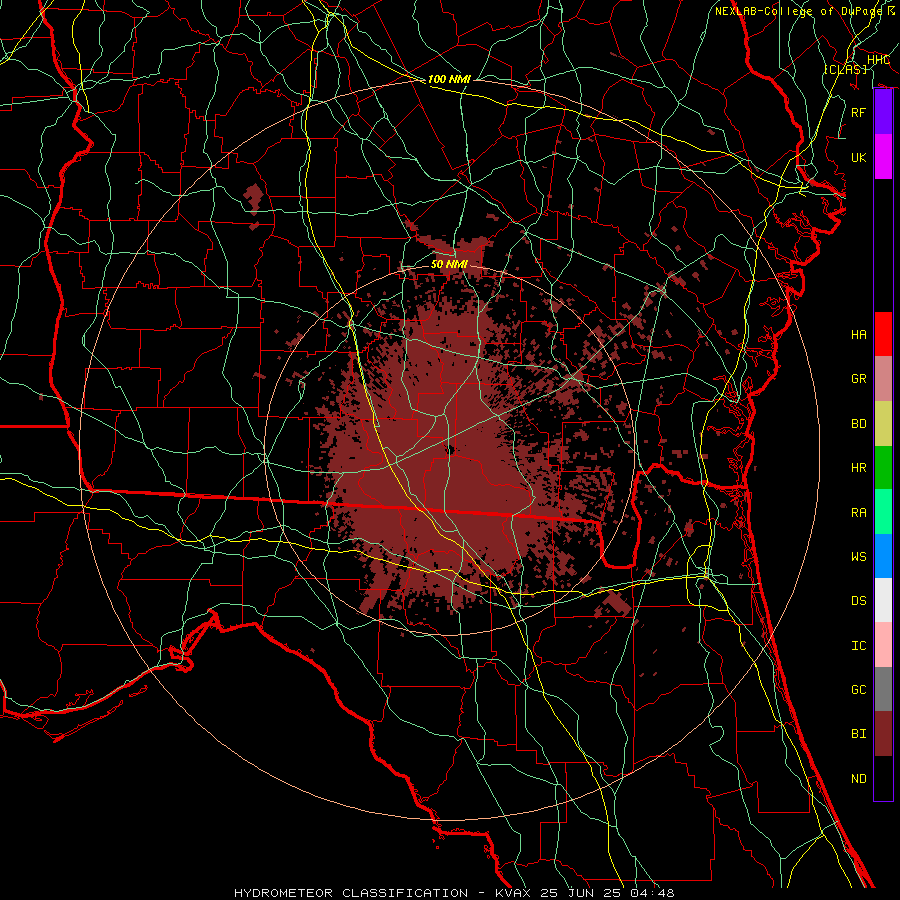This screenshot has height=900, width=900.
Task: Click the DS white legend swatch
Action: pyautogui.click(x=883, y=600)
